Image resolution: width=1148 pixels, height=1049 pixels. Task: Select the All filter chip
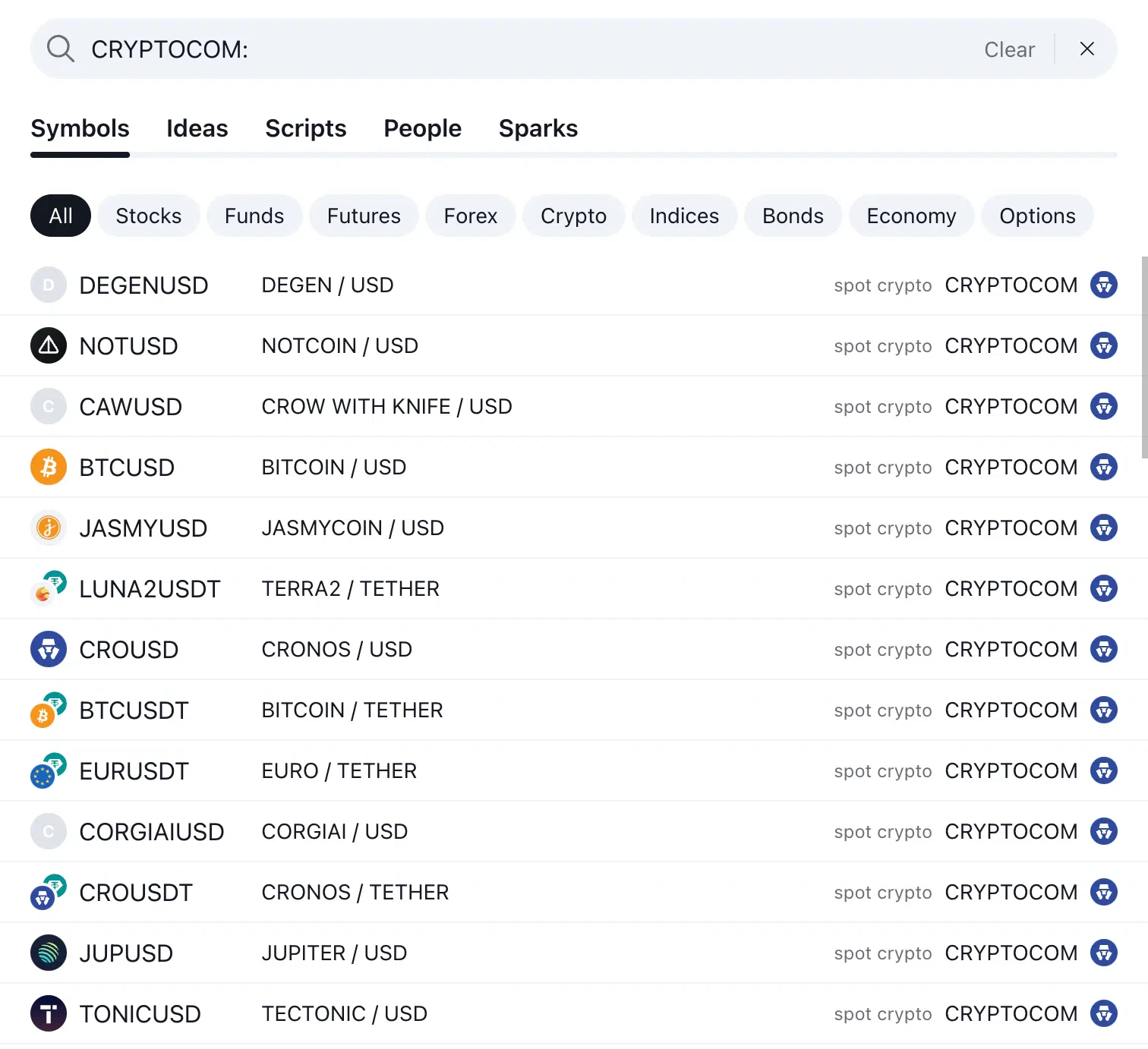click(x=61, y=216)
